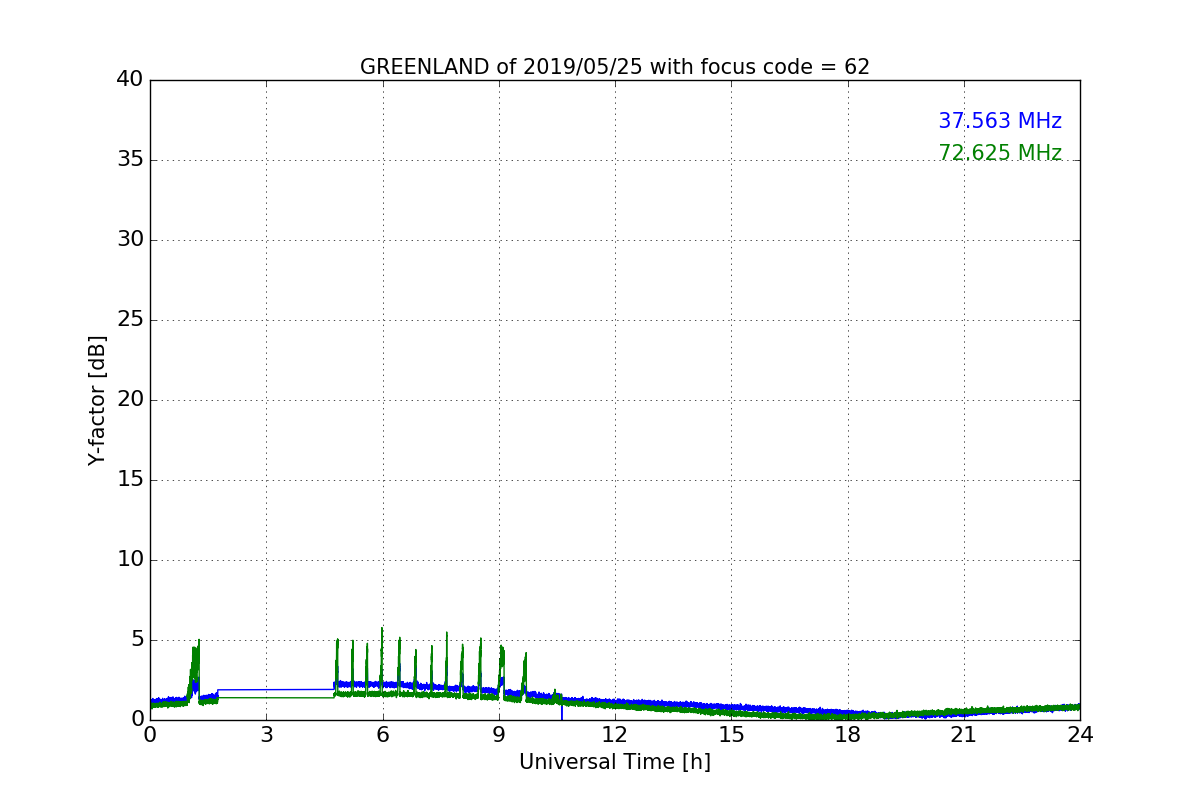Click x-axis tick label 21
This screenshot has height=800, width=1200.
(x=964, y=735)
